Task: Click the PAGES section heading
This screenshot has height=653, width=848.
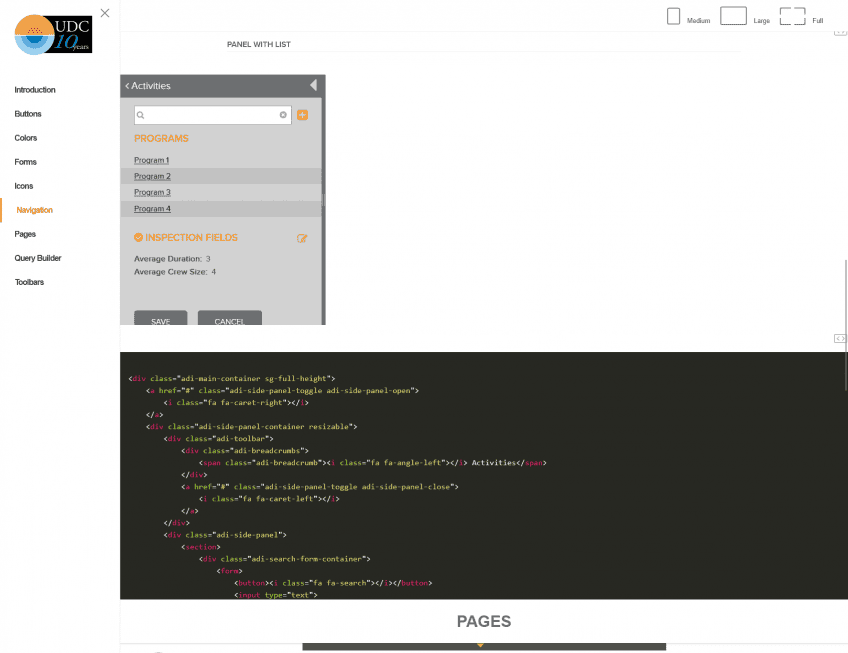Action: (x=483, y=622)
